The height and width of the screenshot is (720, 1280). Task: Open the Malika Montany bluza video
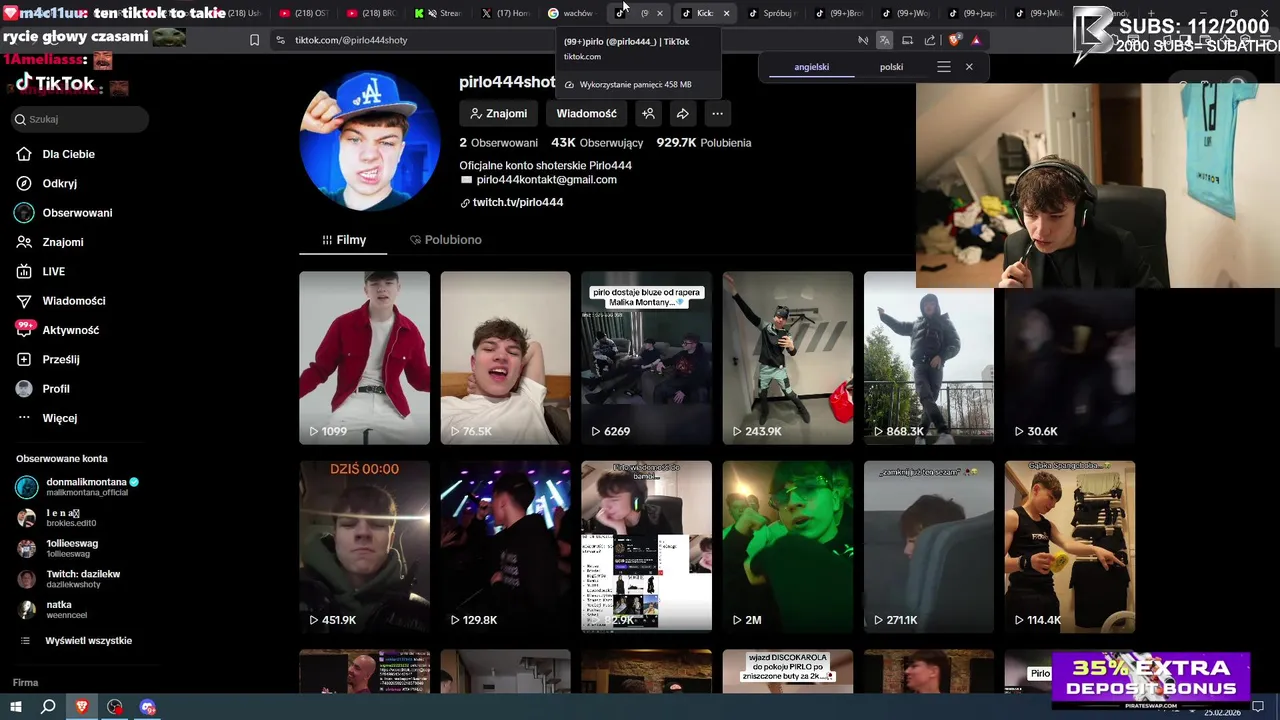click(x=646, y=358)
